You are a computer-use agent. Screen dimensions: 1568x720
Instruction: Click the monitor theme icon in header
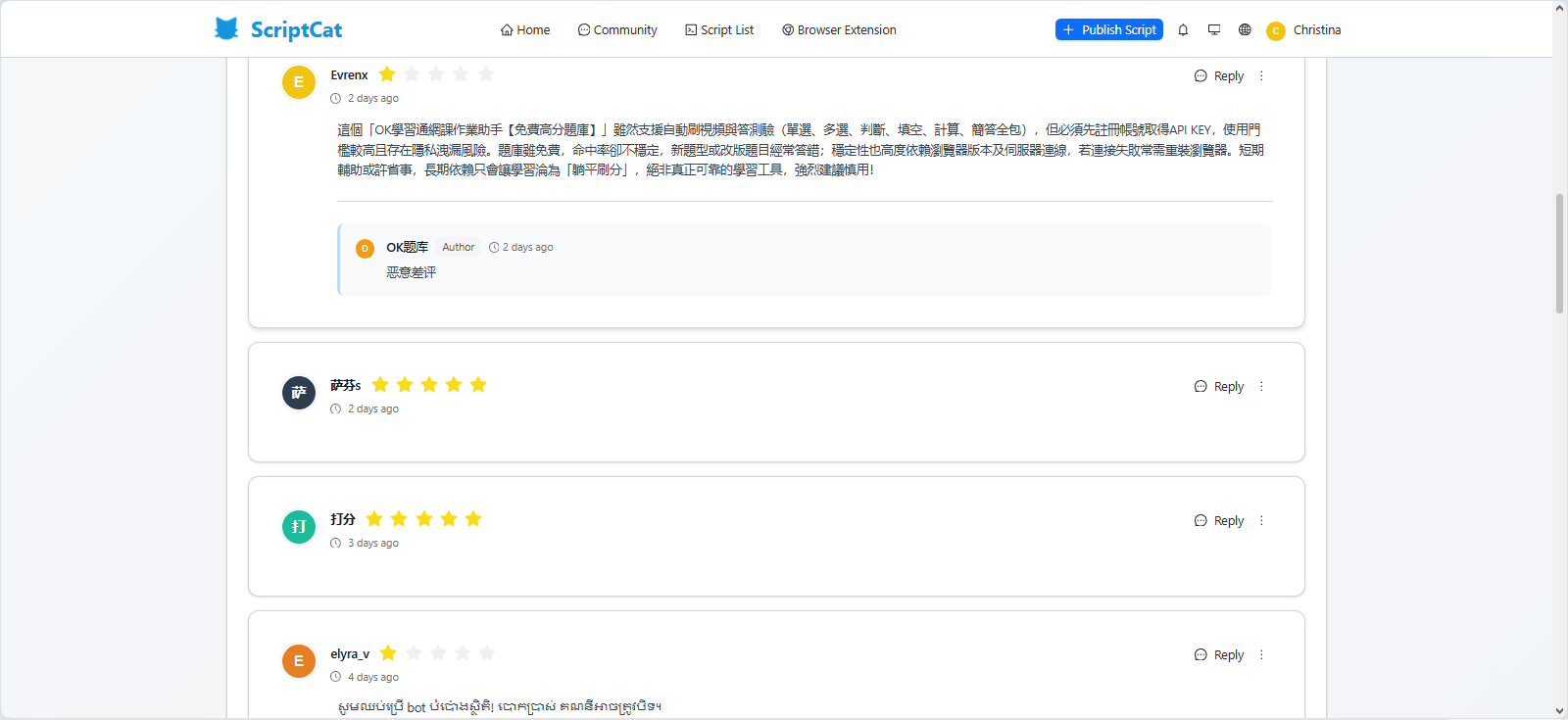1214,29
